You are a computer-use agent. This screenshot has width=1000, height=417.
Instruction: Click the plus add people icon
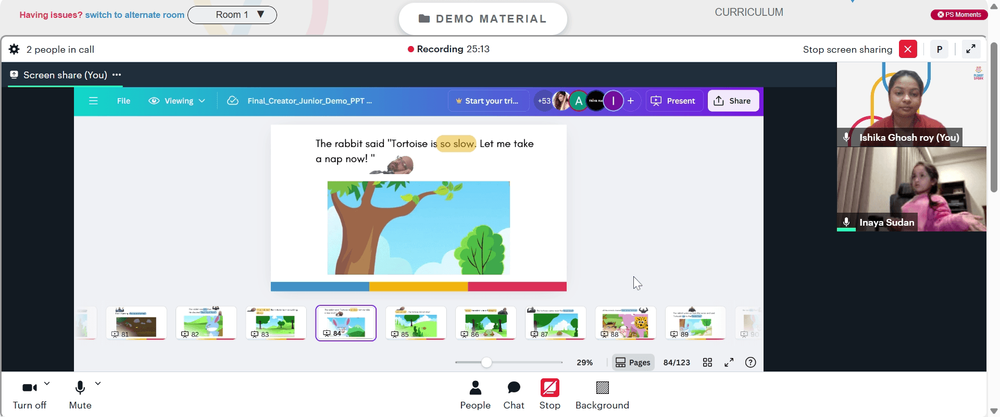point(631,101)
